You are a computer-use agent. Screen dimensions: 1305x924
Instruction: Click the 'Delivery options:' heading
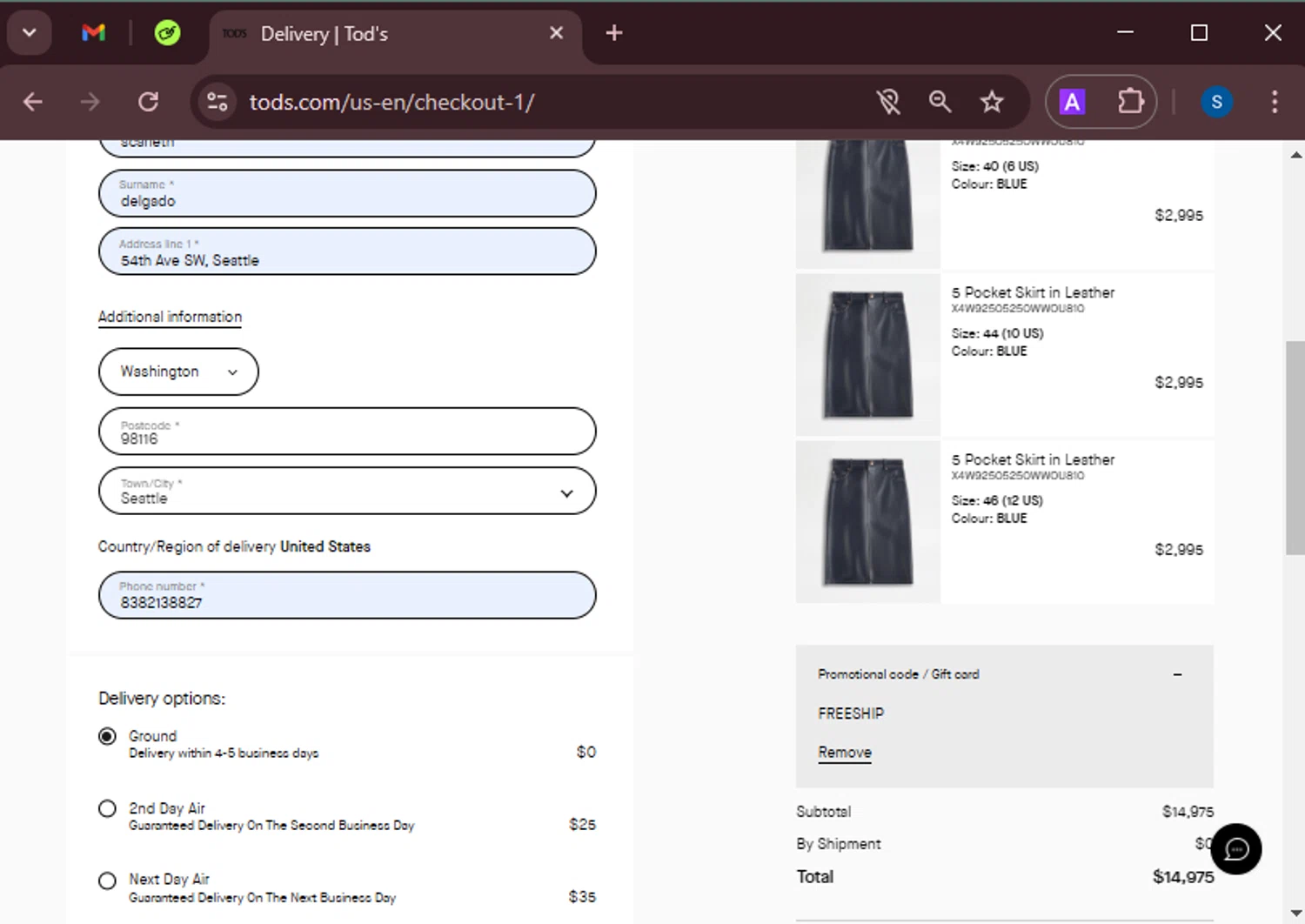click(162, 699)
